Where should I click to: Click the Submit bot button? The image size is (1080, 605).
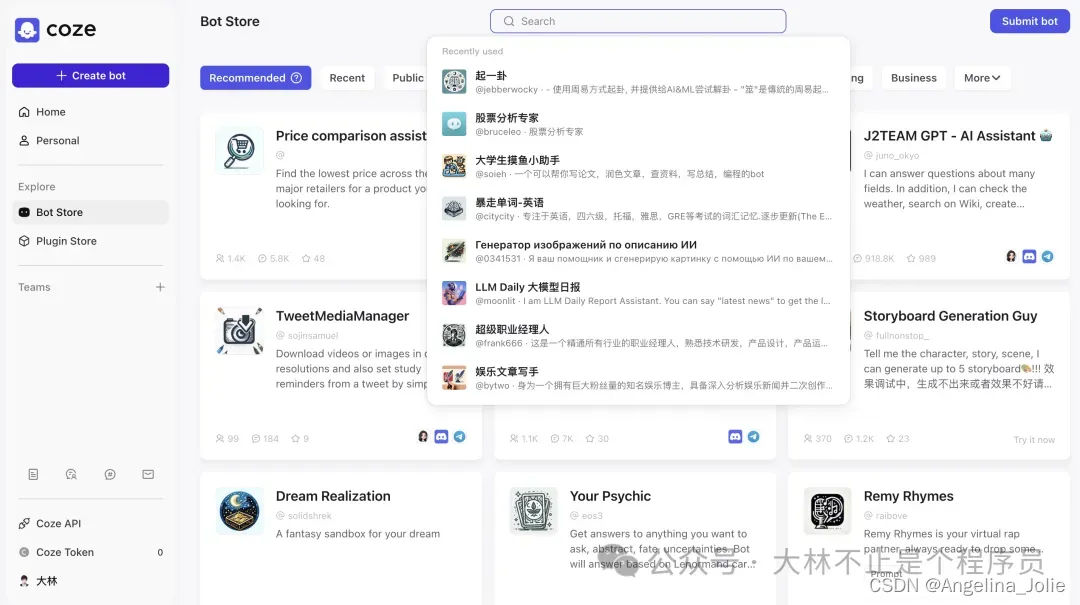point(1029,21)
